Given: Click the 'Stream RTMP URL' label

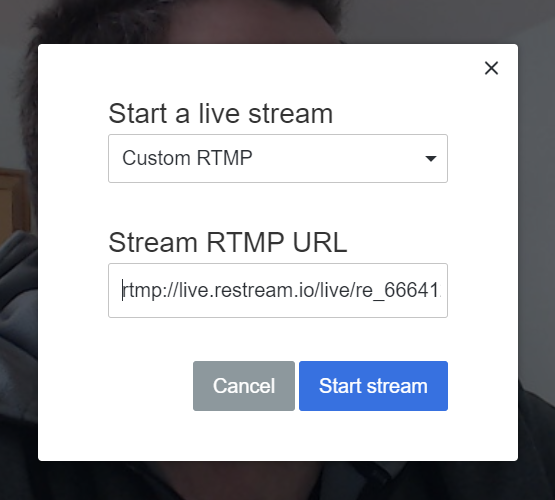Looking at the screenshot, I should click(228, 242).
